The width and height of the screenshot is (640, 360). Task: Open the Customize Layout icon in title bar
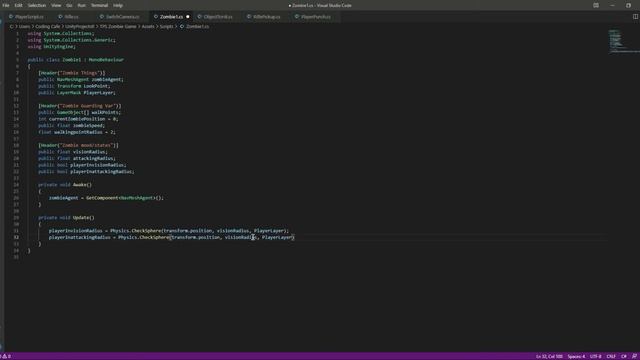point(596,5)
